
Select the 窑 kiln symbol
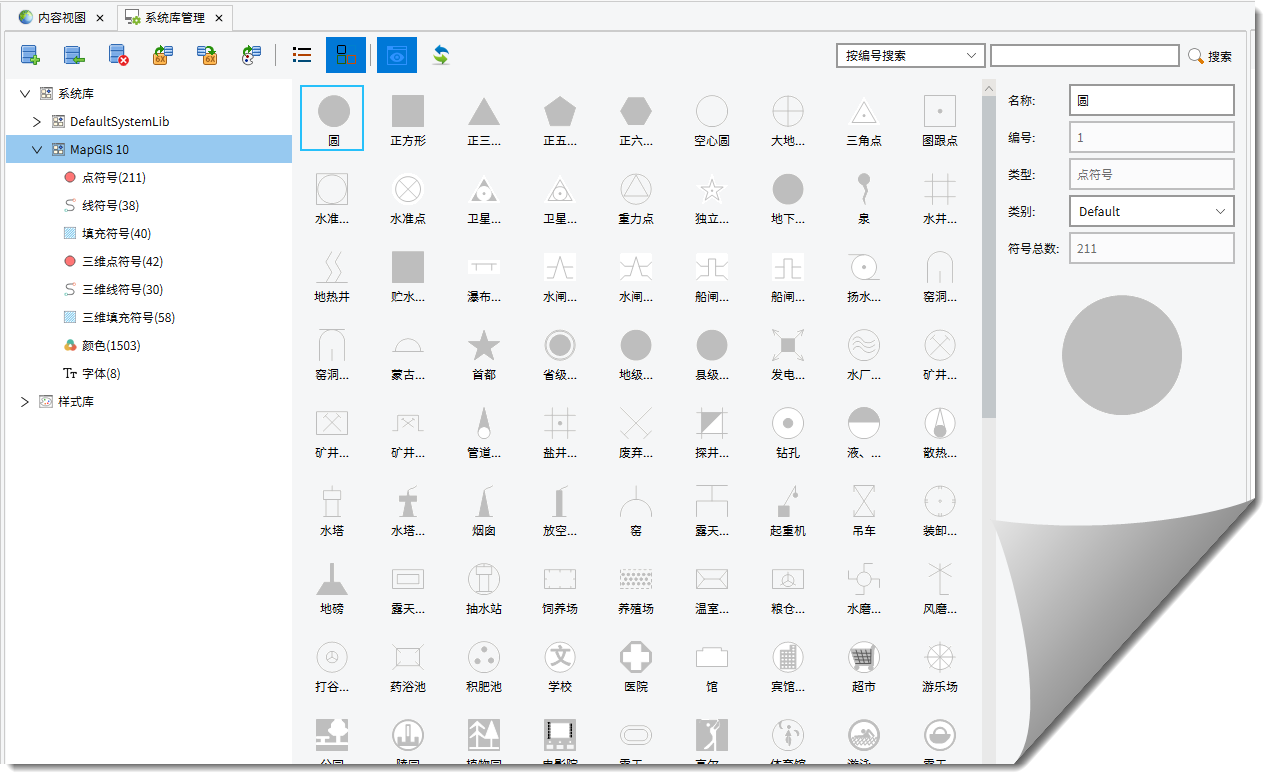point(636,508)
